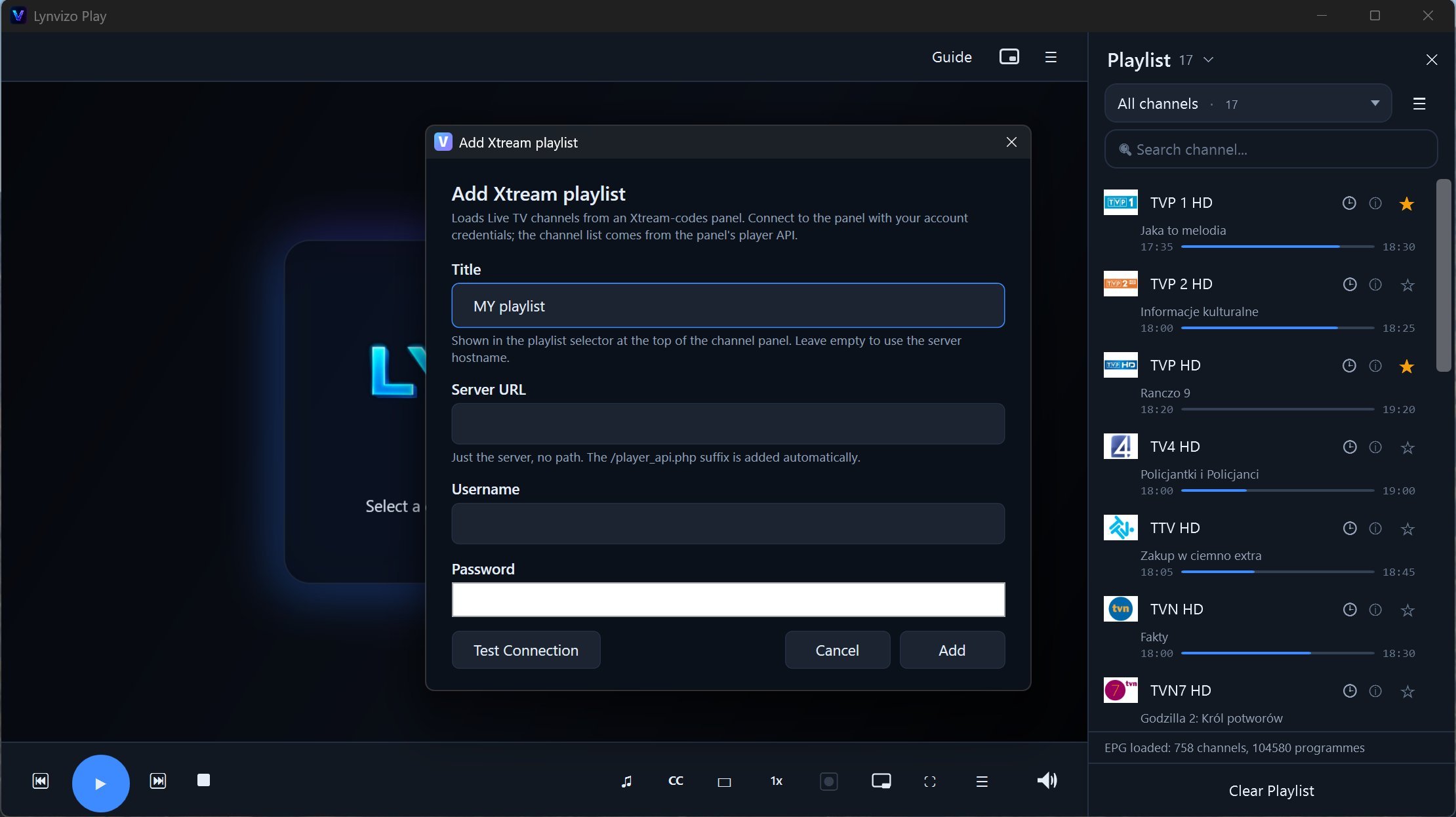Toggle picture-in-picture in bottom bar

tap(881, 781)
